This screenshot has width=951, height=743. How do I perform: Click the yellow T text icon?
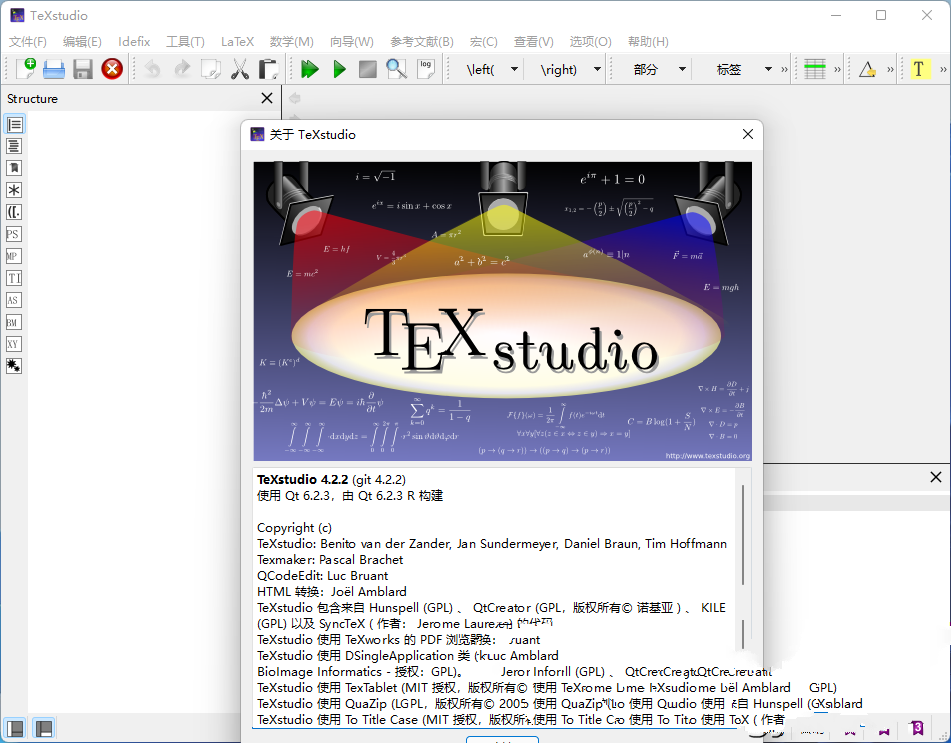[x=919, y=69]
